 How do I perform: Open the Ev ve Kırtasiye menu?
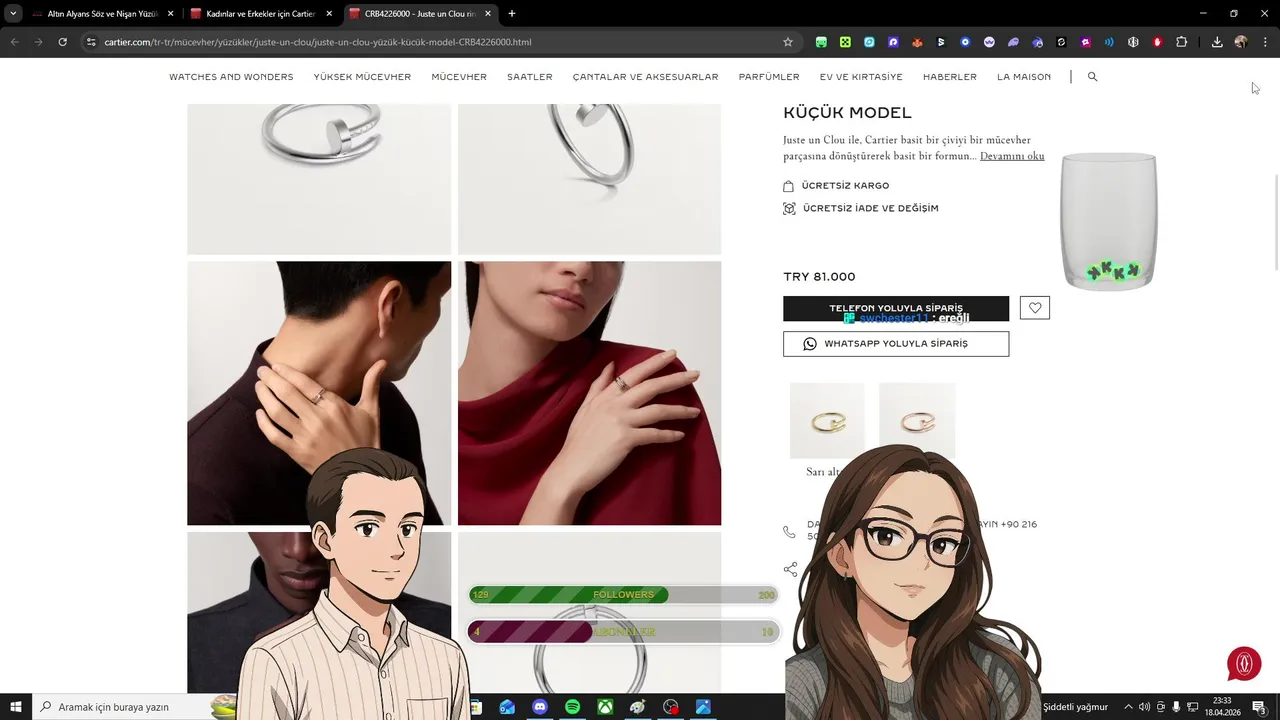click(x=861, y=77)
